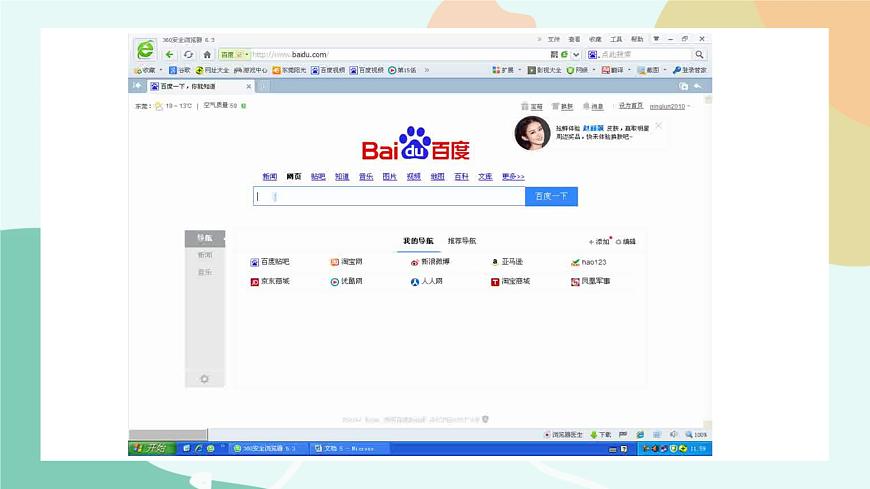Reload the page with the refresh icon

(189, 54)
